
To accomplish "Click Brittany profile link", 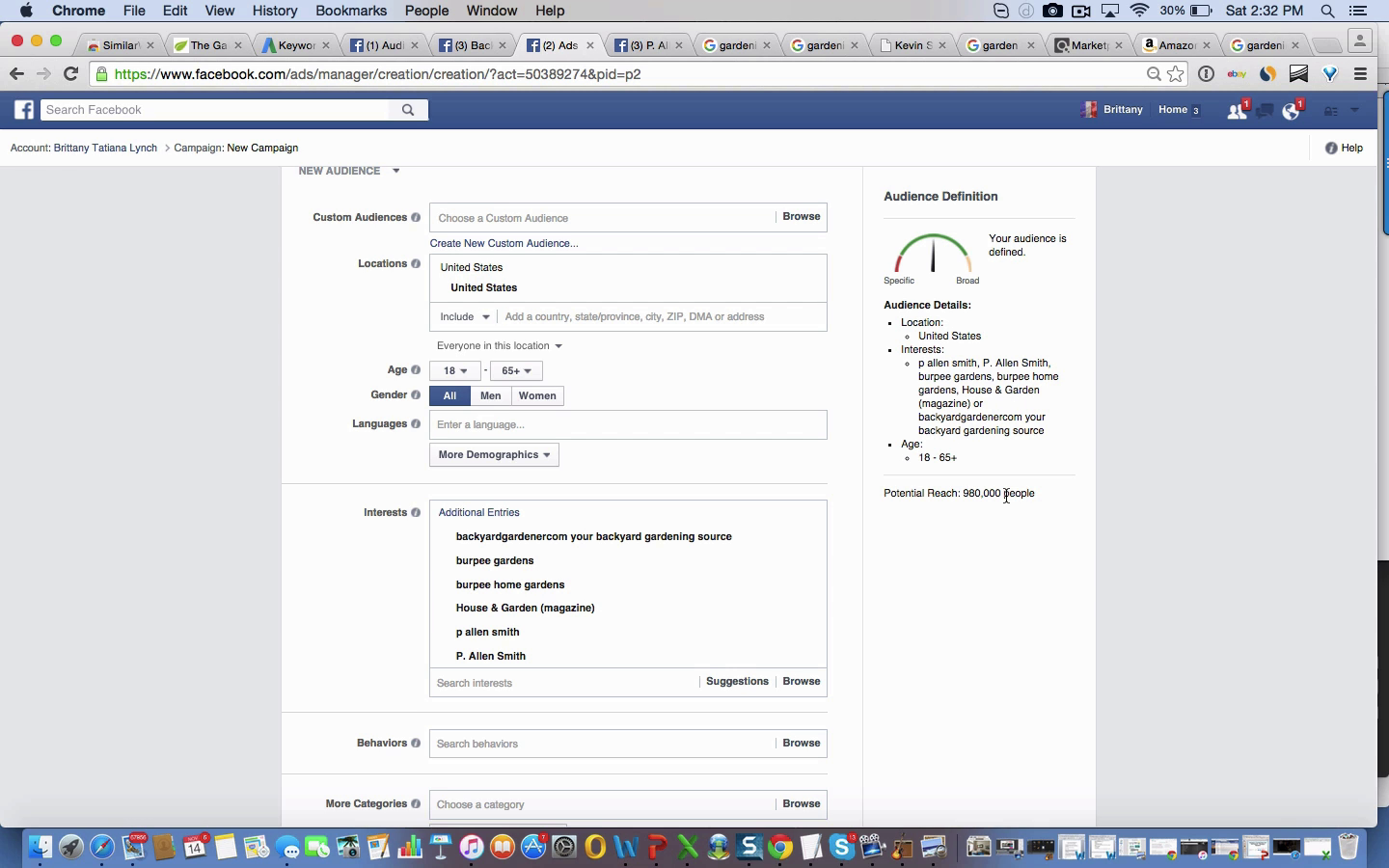I will [1112, 110].
